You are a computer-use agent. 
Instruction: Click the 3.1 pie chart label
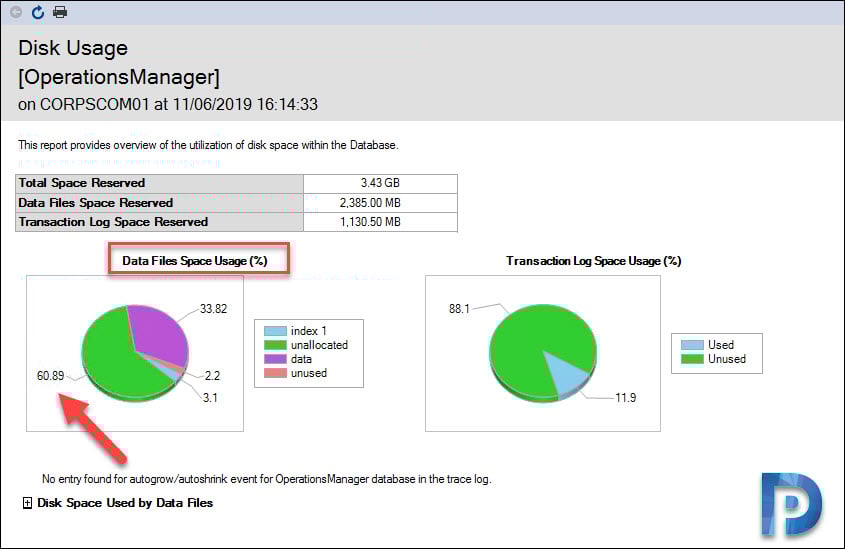210,398
